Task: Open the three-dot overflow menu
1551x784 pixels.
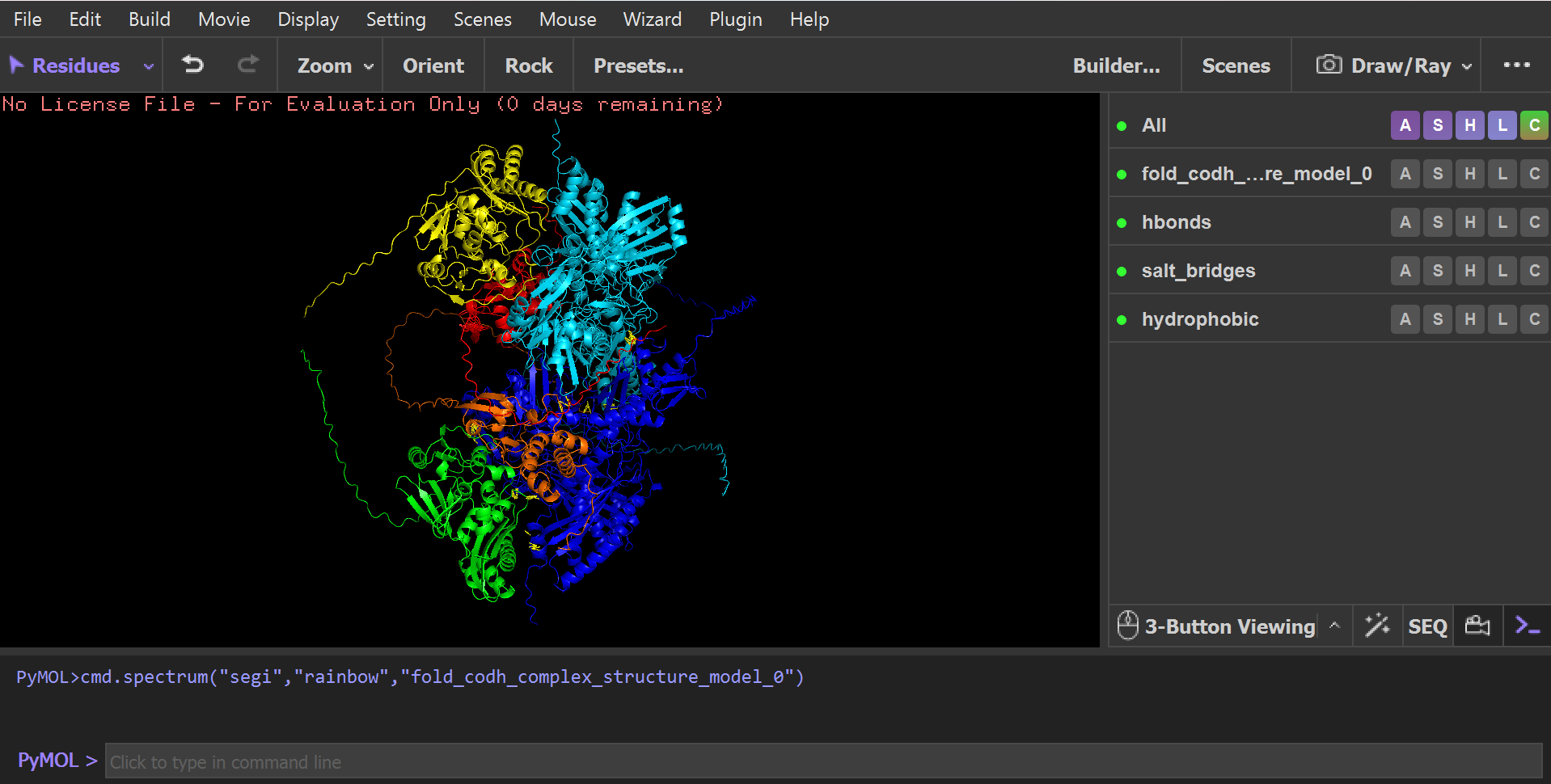Action: click(x=1516, y=65)
